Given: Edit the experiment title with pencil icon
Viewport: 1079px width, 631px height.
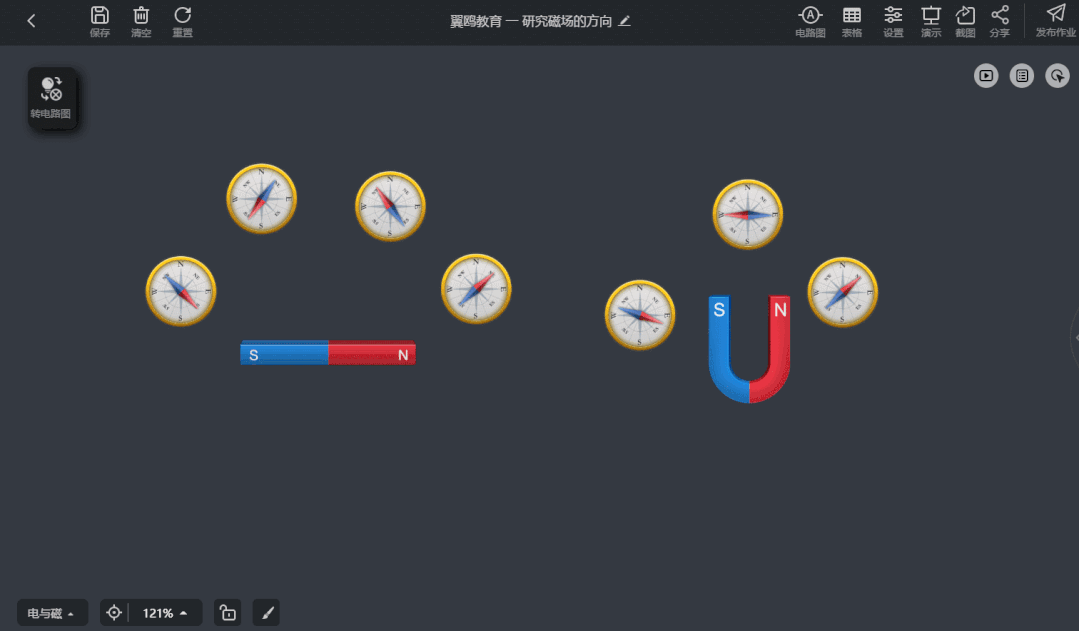Looking at the screenshot, I should click(x=625, y=21).
